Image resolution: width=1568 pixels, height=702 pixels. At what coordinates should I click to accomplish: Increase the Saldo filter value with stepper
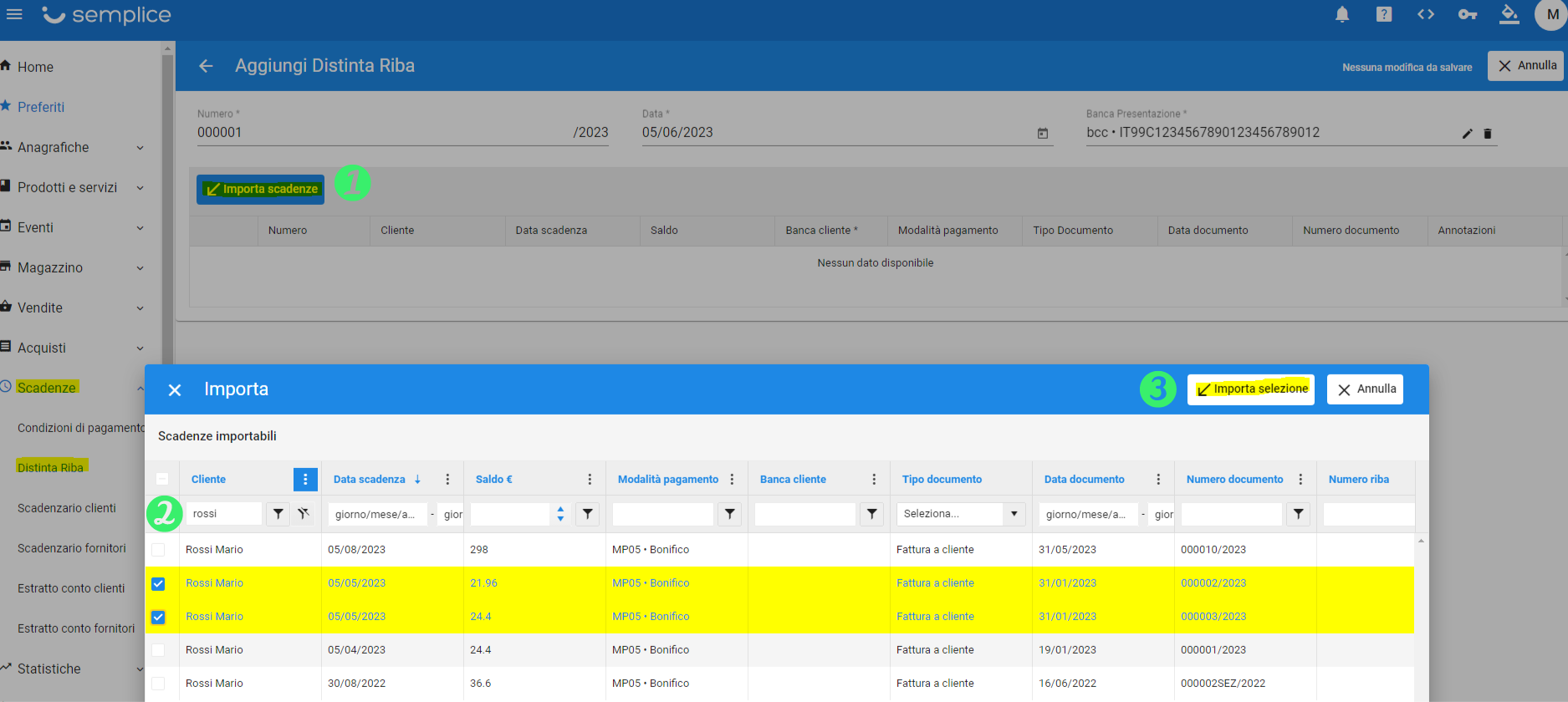560,509
